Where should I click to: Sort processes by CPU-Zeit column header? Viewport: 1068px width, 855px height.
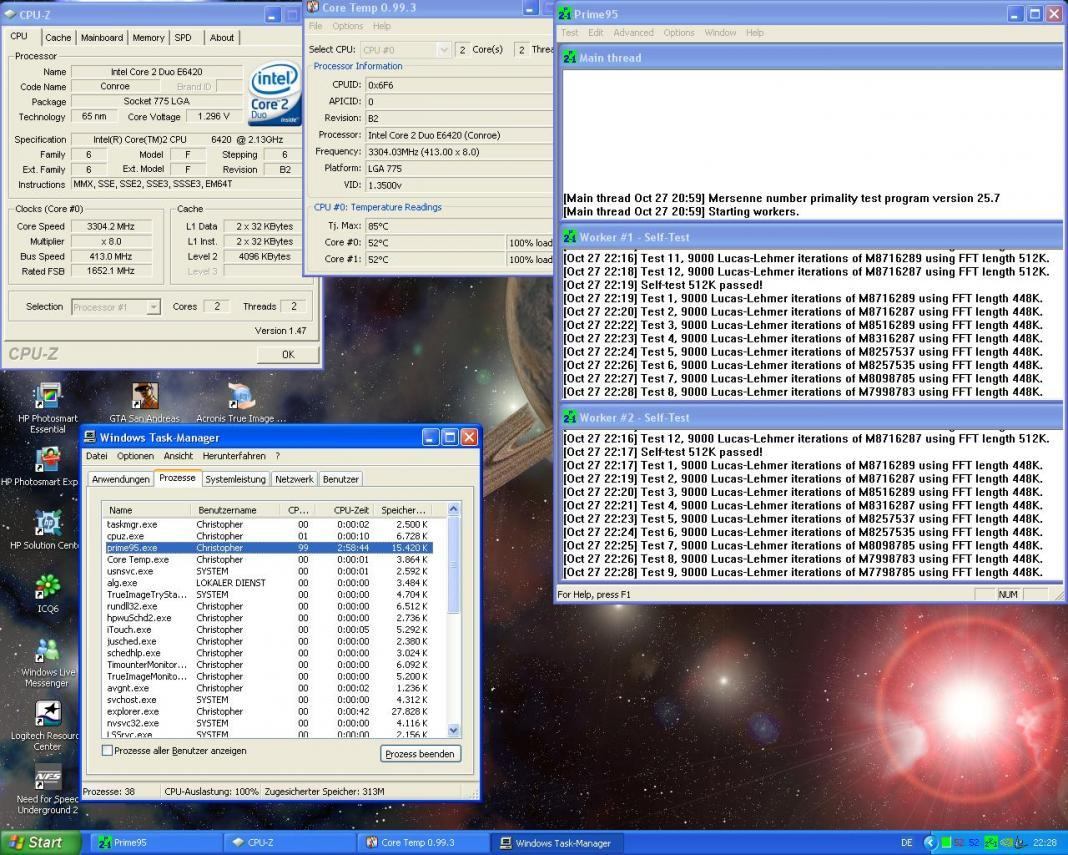343,510
